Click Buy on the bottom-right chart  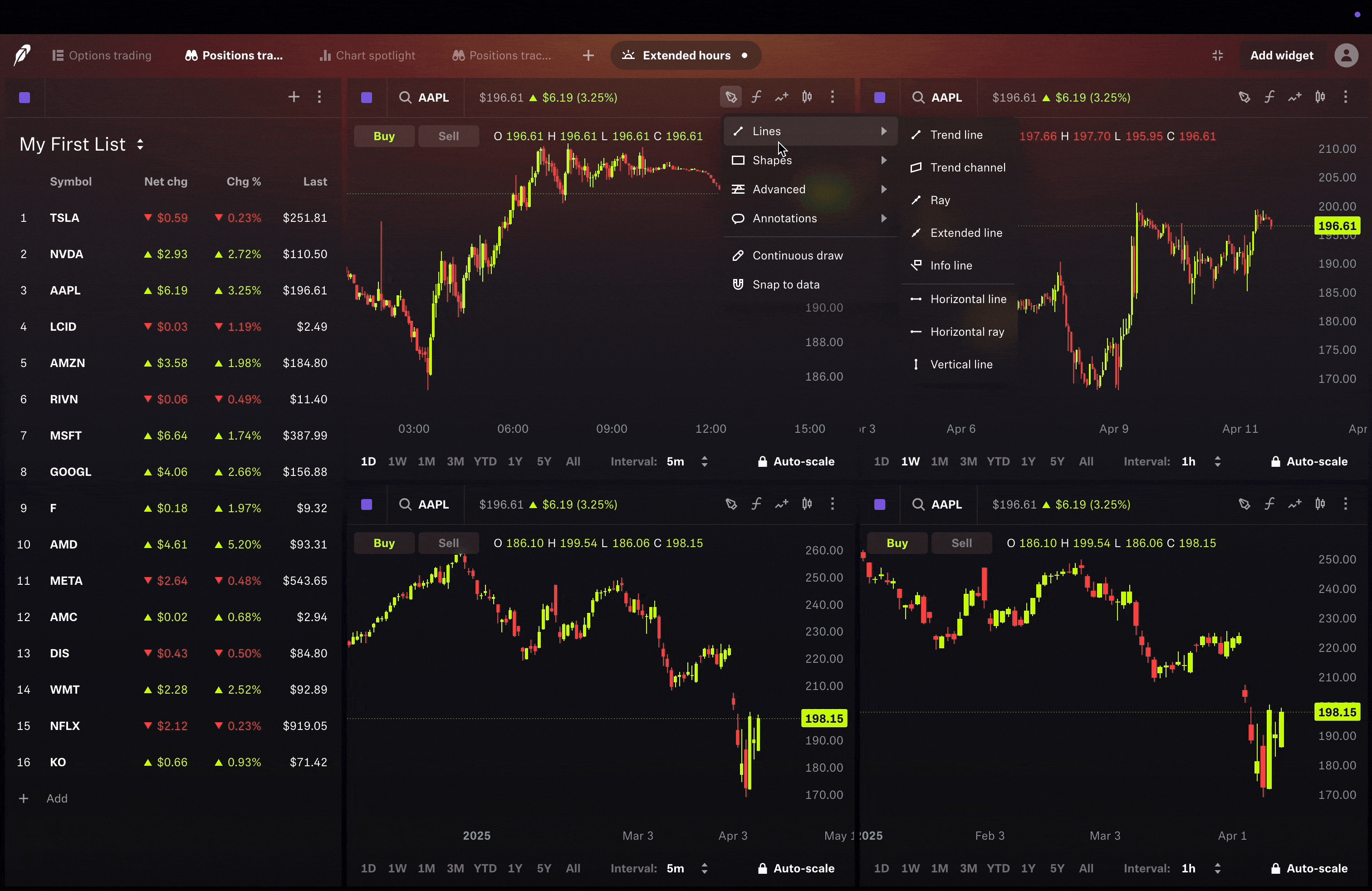click(897, 543)
